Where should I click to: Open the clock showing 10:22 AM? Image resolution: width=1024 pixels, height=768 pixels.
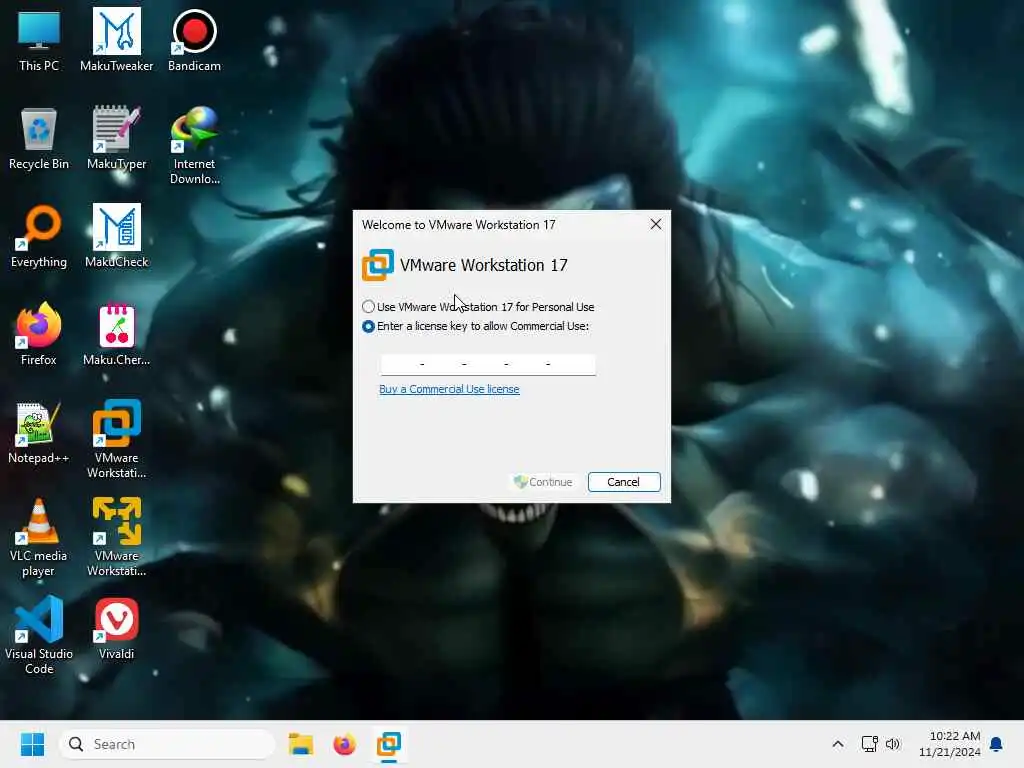pyautogui.click(x=950, y=744)
